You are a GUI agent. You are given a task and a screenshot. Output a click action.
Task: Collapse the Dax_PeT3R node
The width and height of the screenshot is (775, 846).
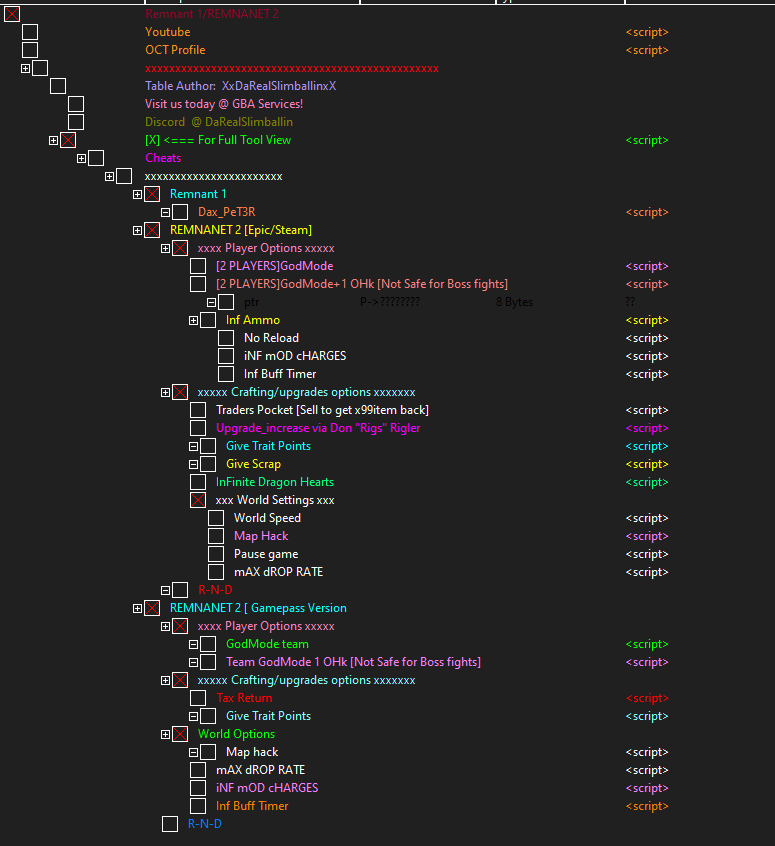[x=166, y=213]
